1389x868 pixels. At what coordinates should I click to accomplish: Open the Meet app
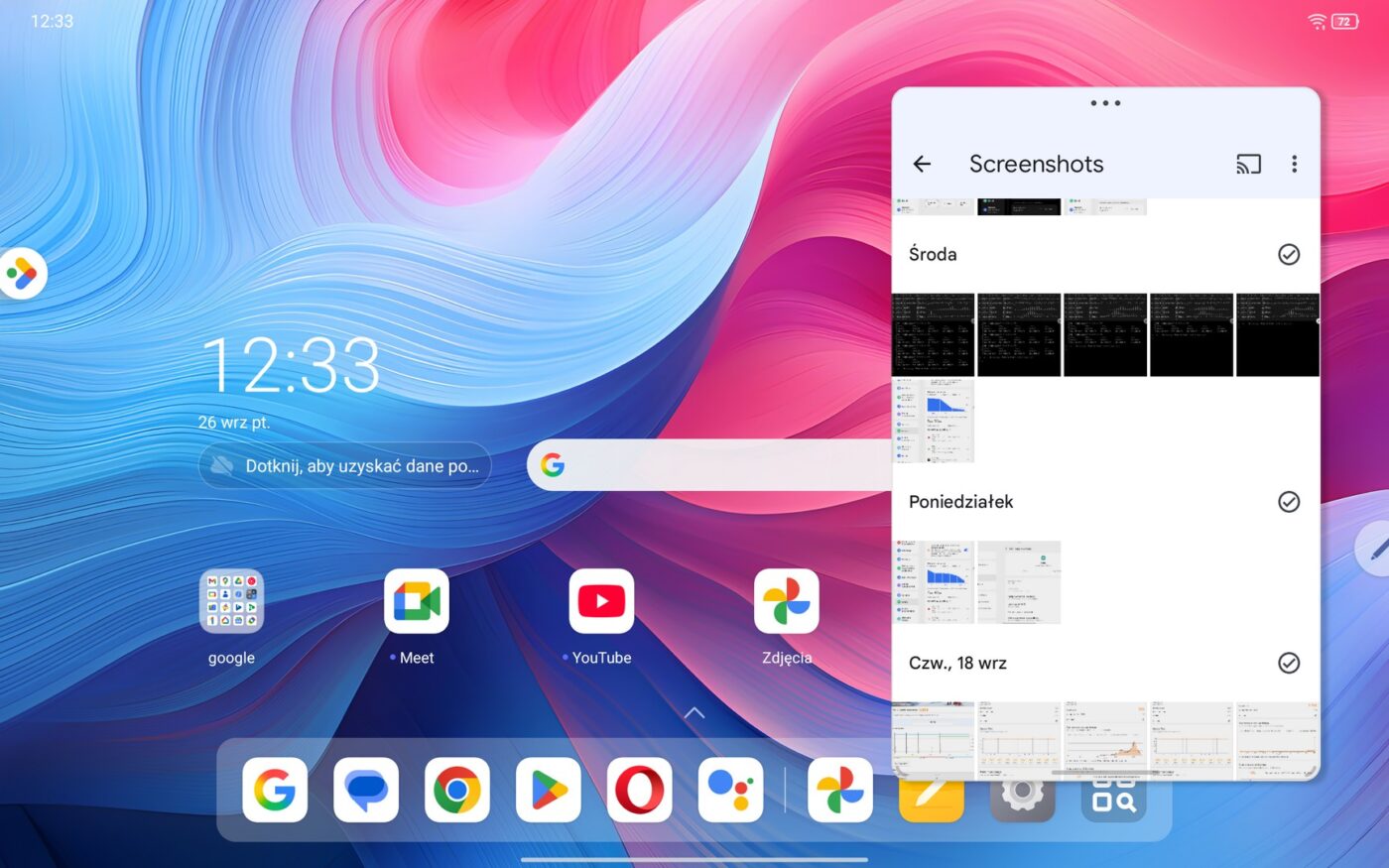coord(417,602)
